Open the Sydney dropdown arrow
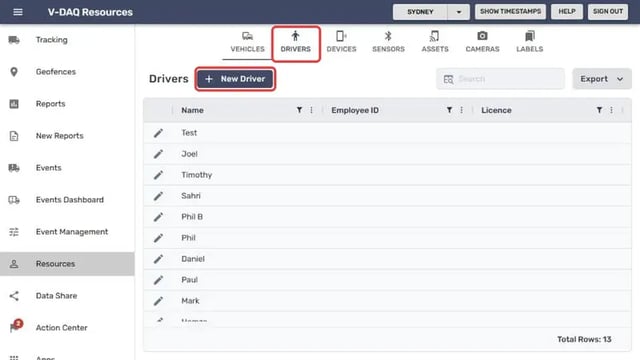640x360 pixels. coord(459,12)
